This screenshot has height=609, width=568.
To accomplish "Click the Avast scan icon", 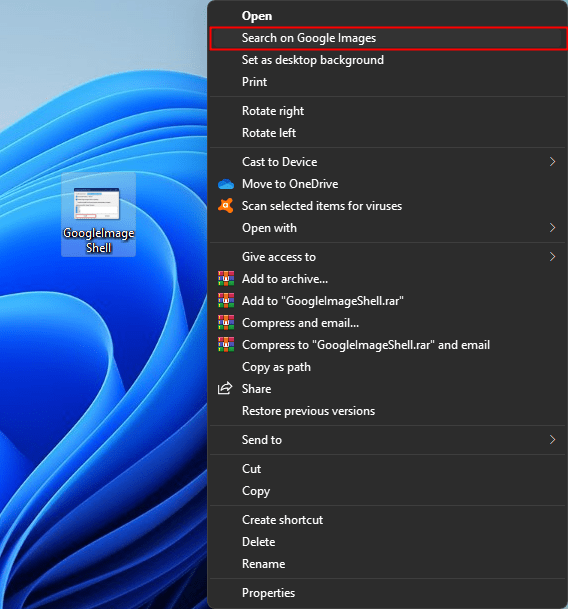I will [226, 205].
